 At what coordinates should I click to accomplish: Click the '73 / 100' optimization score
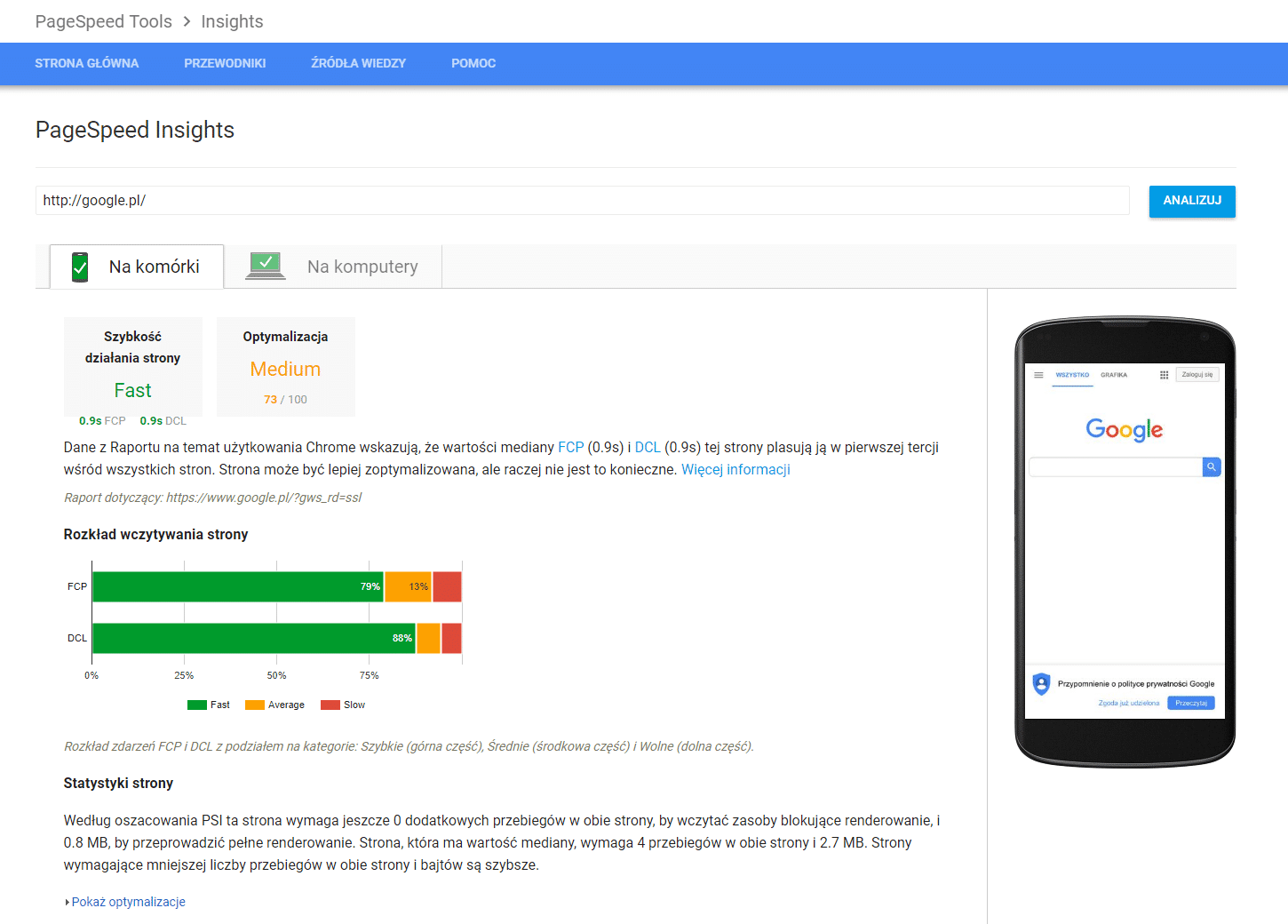285,400
